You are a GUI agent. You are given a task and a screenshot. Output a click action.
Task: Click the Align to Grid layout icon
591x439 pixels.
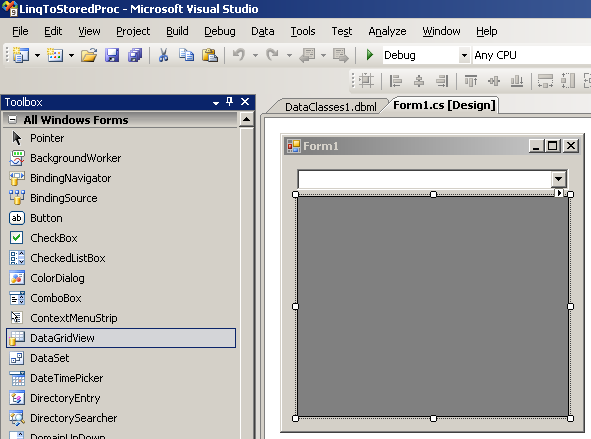coord(366,81)
